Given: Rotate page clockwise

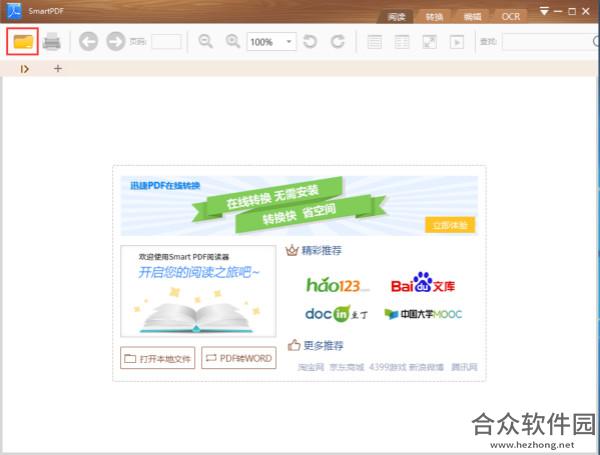Looking at the screenshot, I should tap(338, 41).
